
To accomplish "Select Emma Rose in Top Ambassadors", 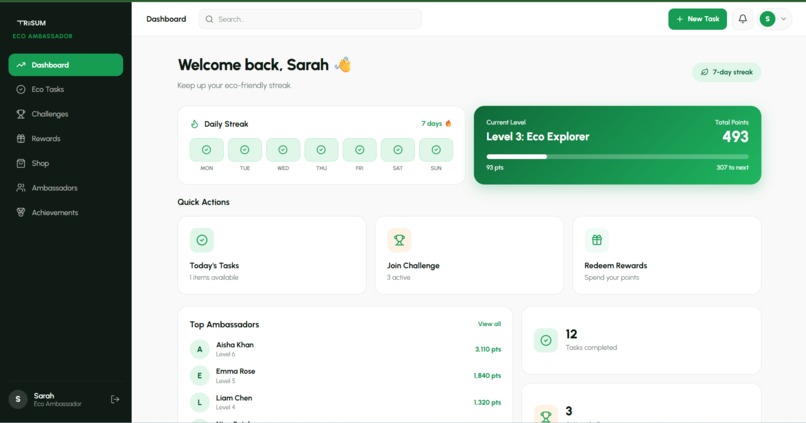I will click(x=345, y=376).
